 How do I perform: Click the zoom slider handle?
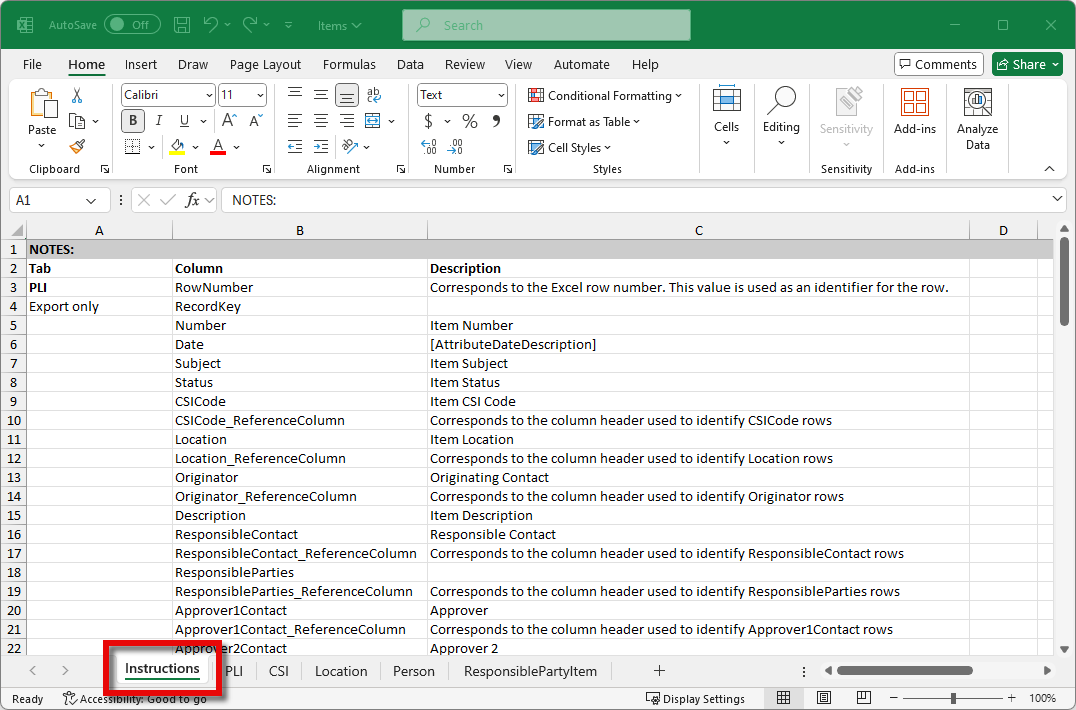(953, 698)
